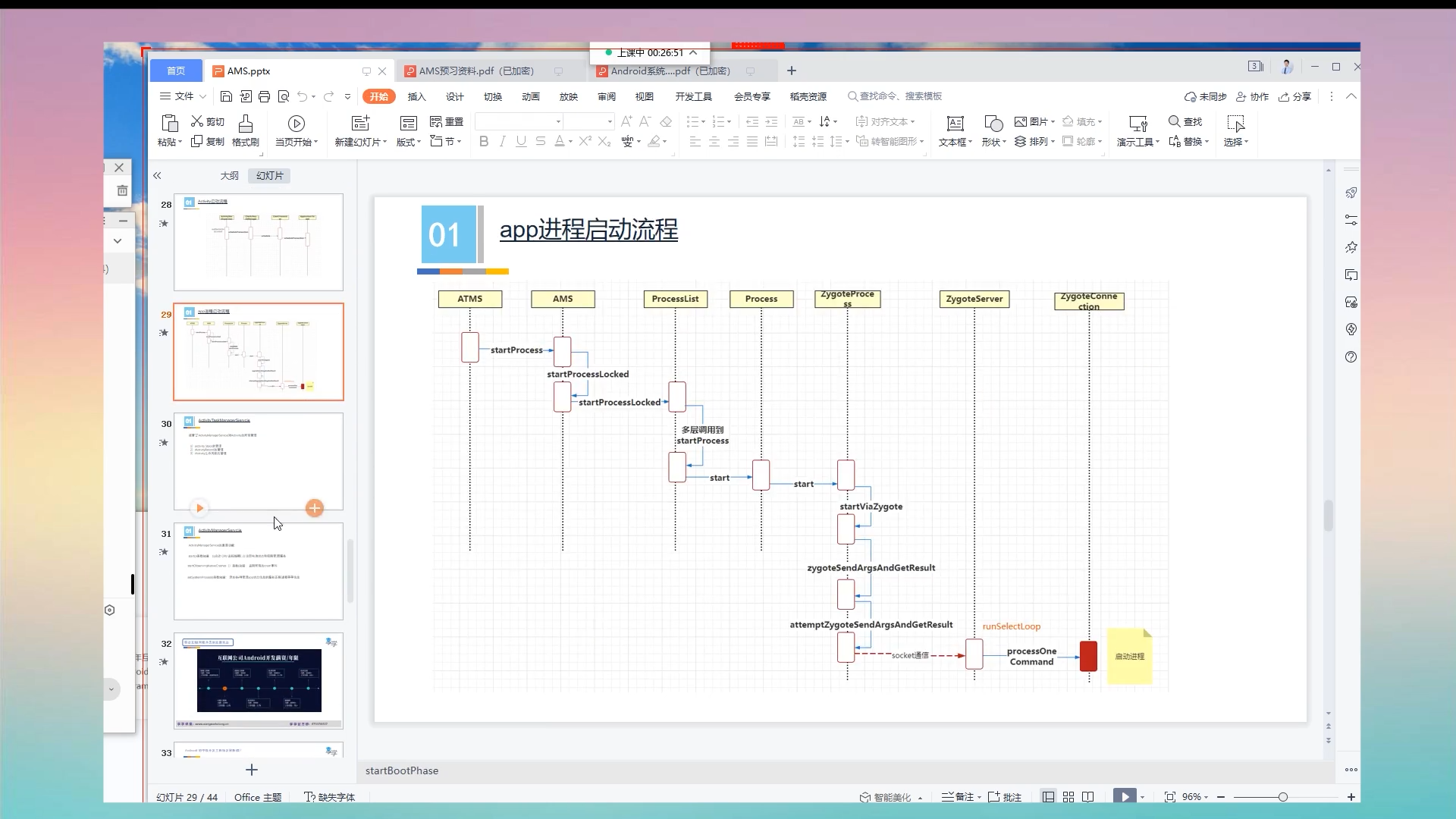Open the Insert (插入) ribbon tab
1456x819 pixels.
click(416, 96)
